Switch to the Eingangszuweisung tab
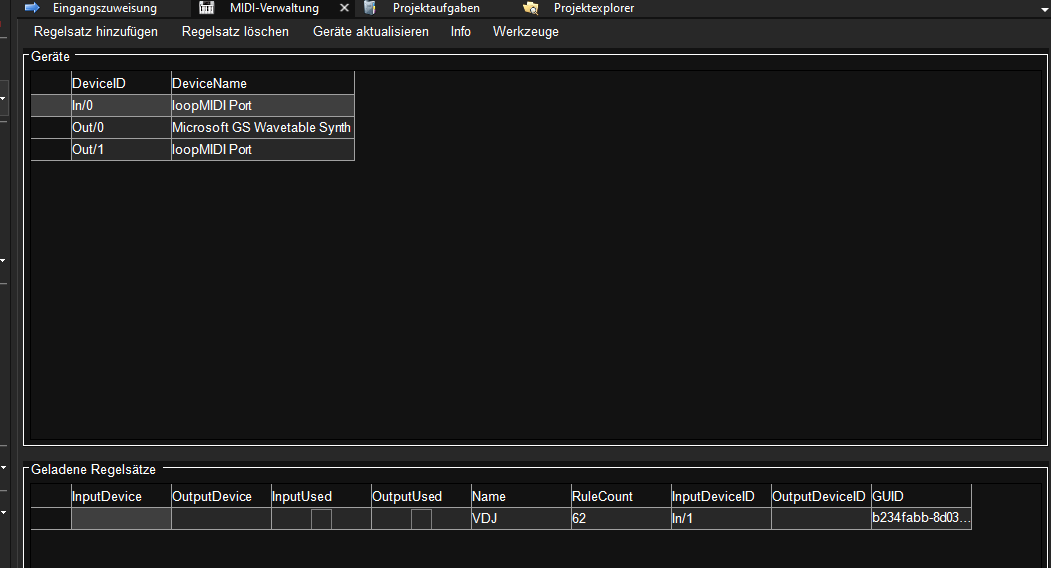 [x=104, y=8]
